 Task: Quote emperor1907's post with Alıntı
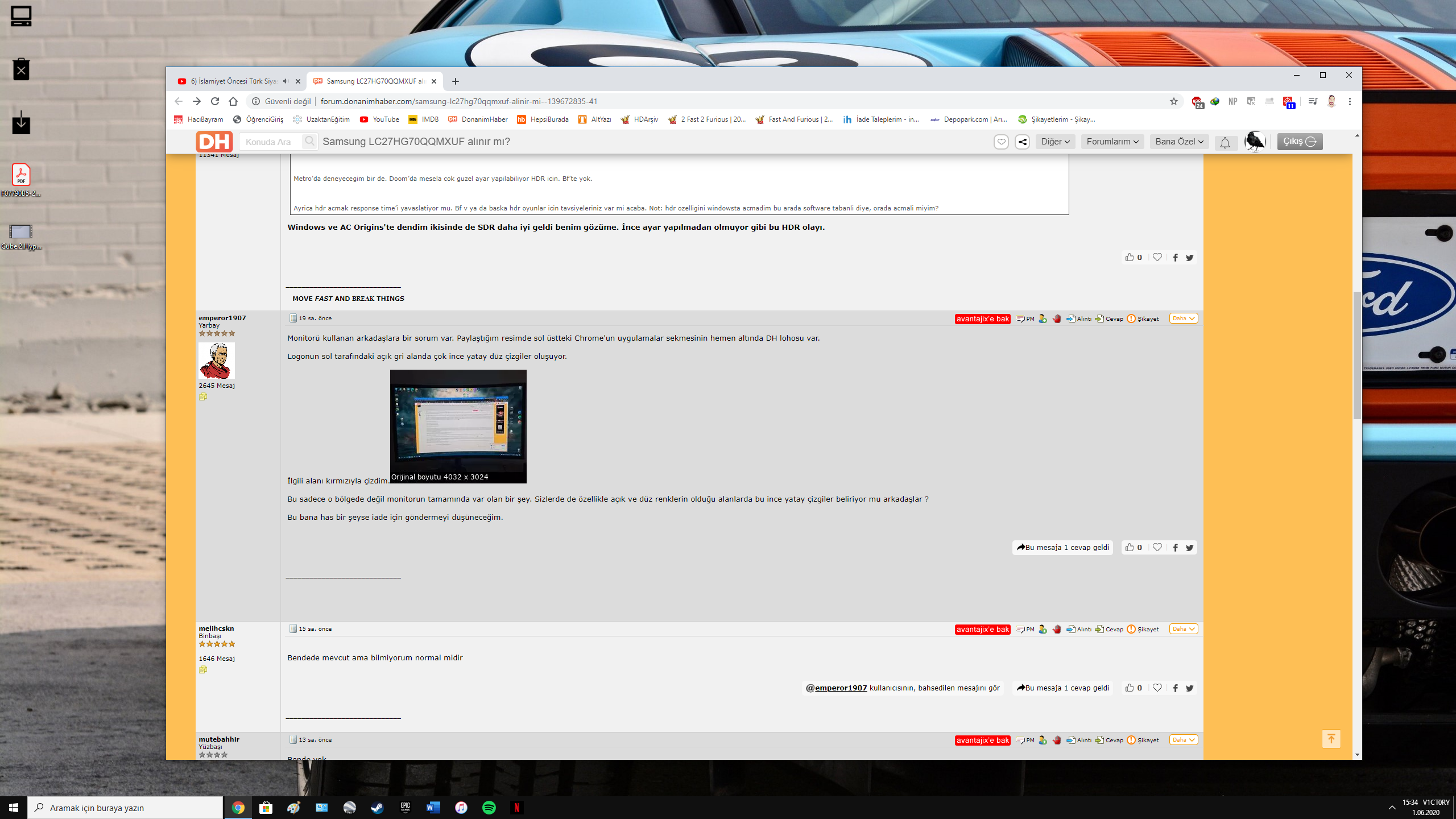pyautogui.click(x=1079, y=318)
